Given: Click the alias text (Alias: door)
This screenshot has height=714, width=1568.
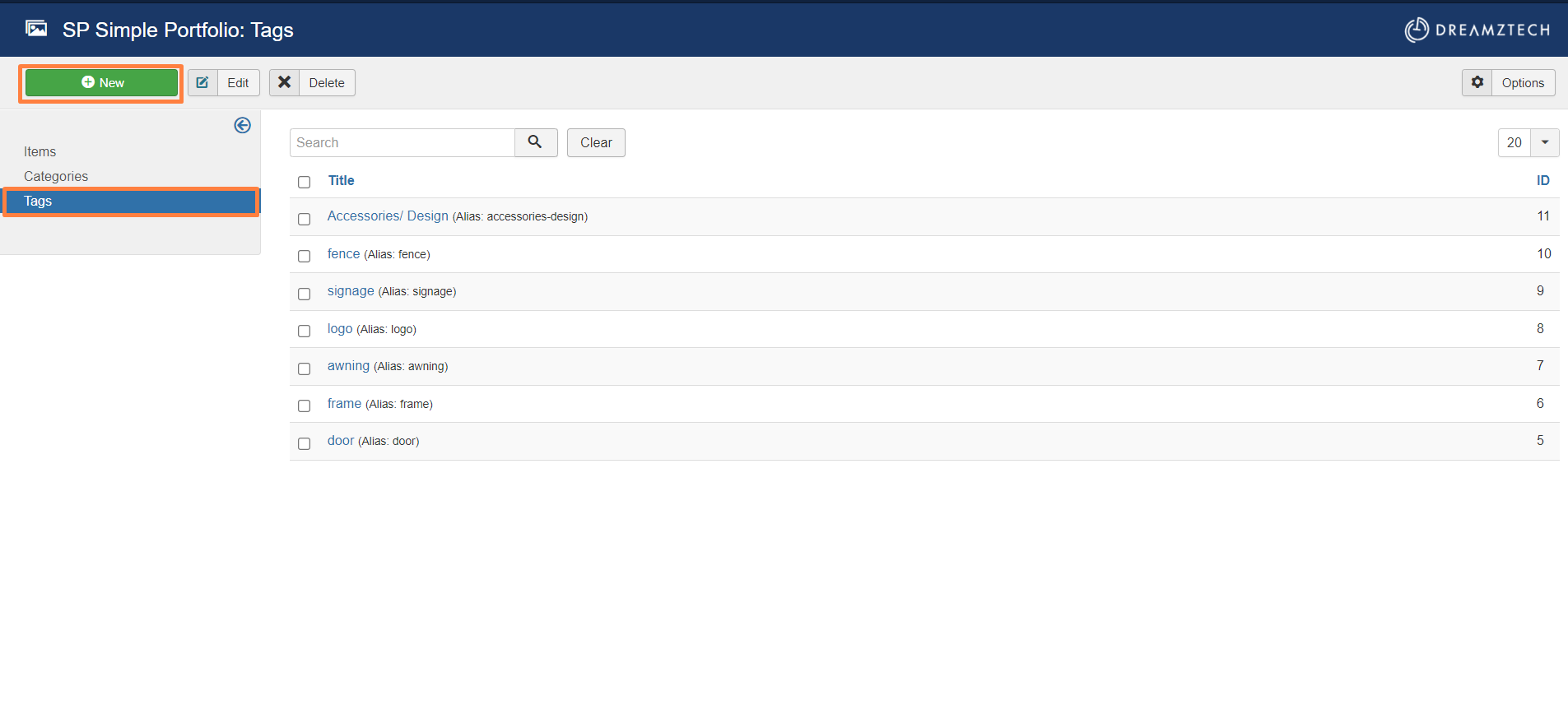Looking at the screenshot, I should pos(389,442).
